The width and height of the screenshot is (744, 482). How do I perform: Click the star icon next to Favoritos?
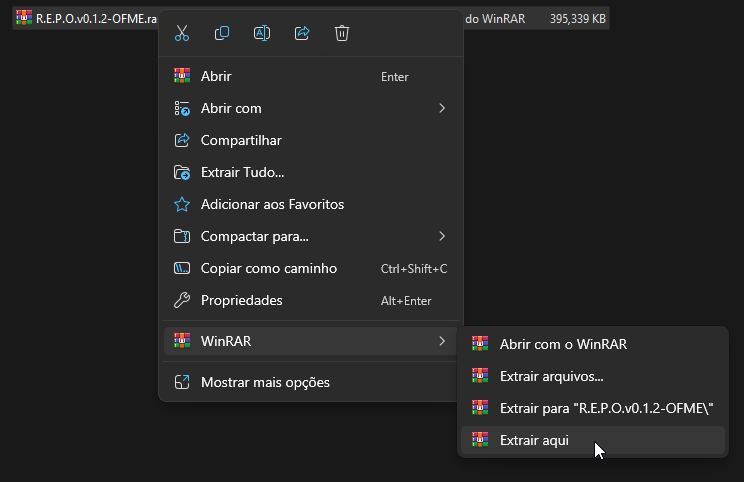[182, 204]
